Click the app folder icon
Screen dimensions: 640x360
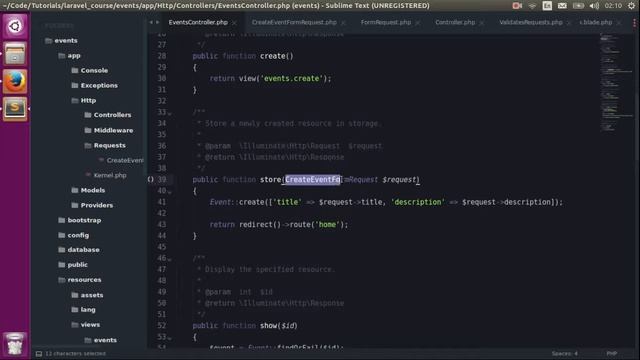click(x=62, y=56)
